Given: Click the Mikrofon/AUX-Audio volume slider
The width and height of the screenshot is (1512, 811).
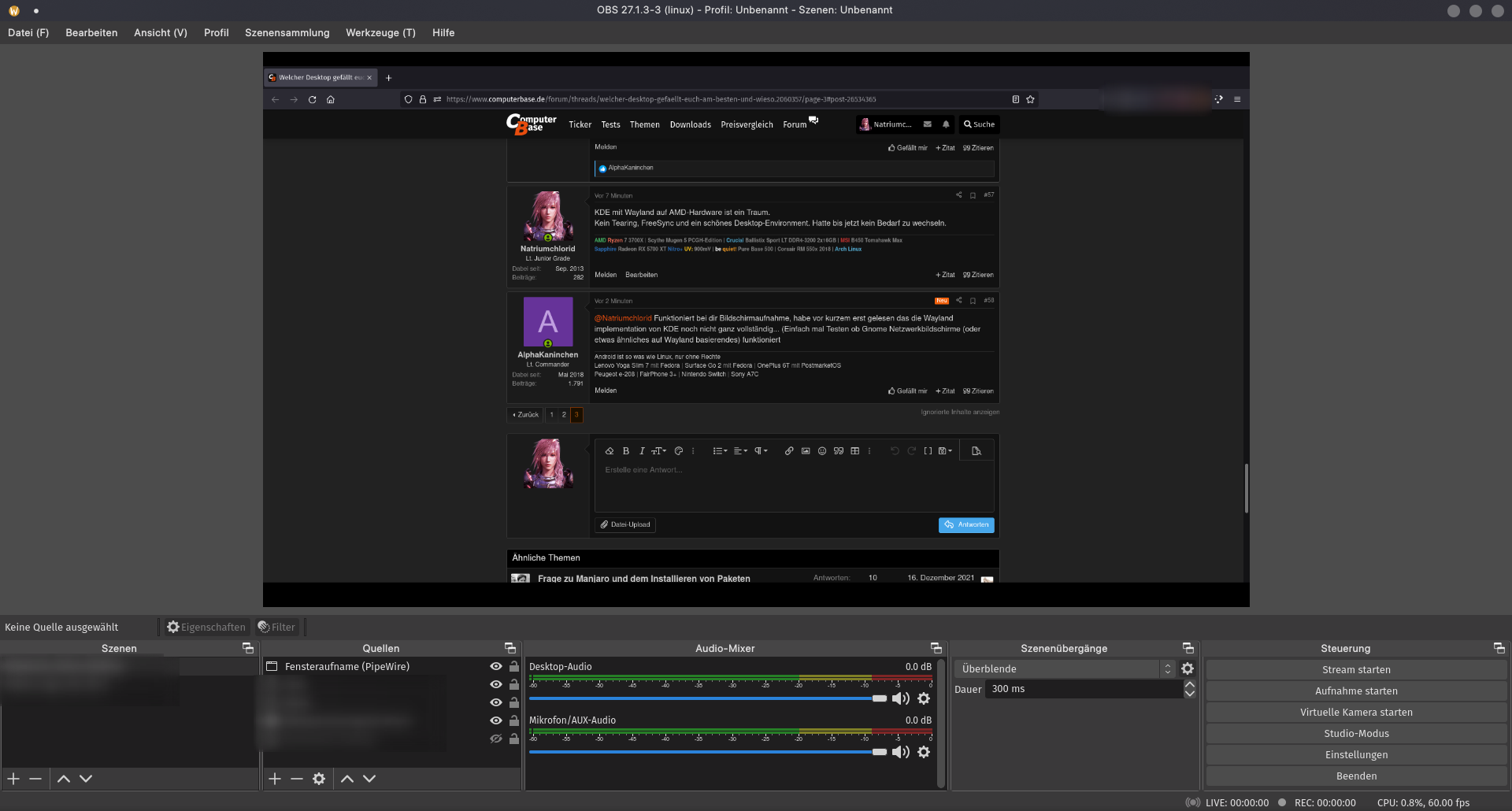Looking at the screenshot, I should tap(708, 752).
